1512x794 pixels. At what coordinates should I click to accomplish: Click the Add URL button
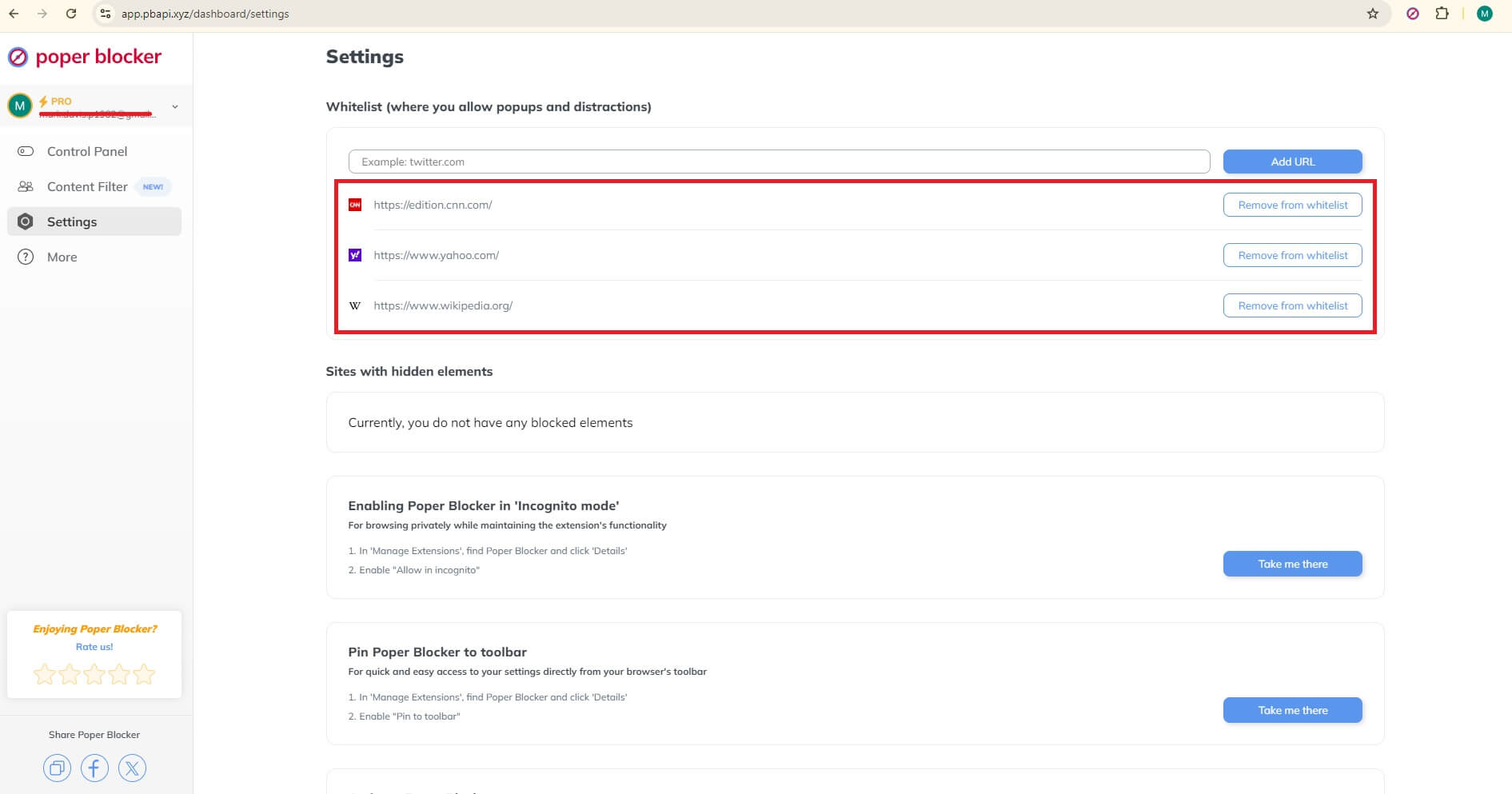[x=1292, y=162]
